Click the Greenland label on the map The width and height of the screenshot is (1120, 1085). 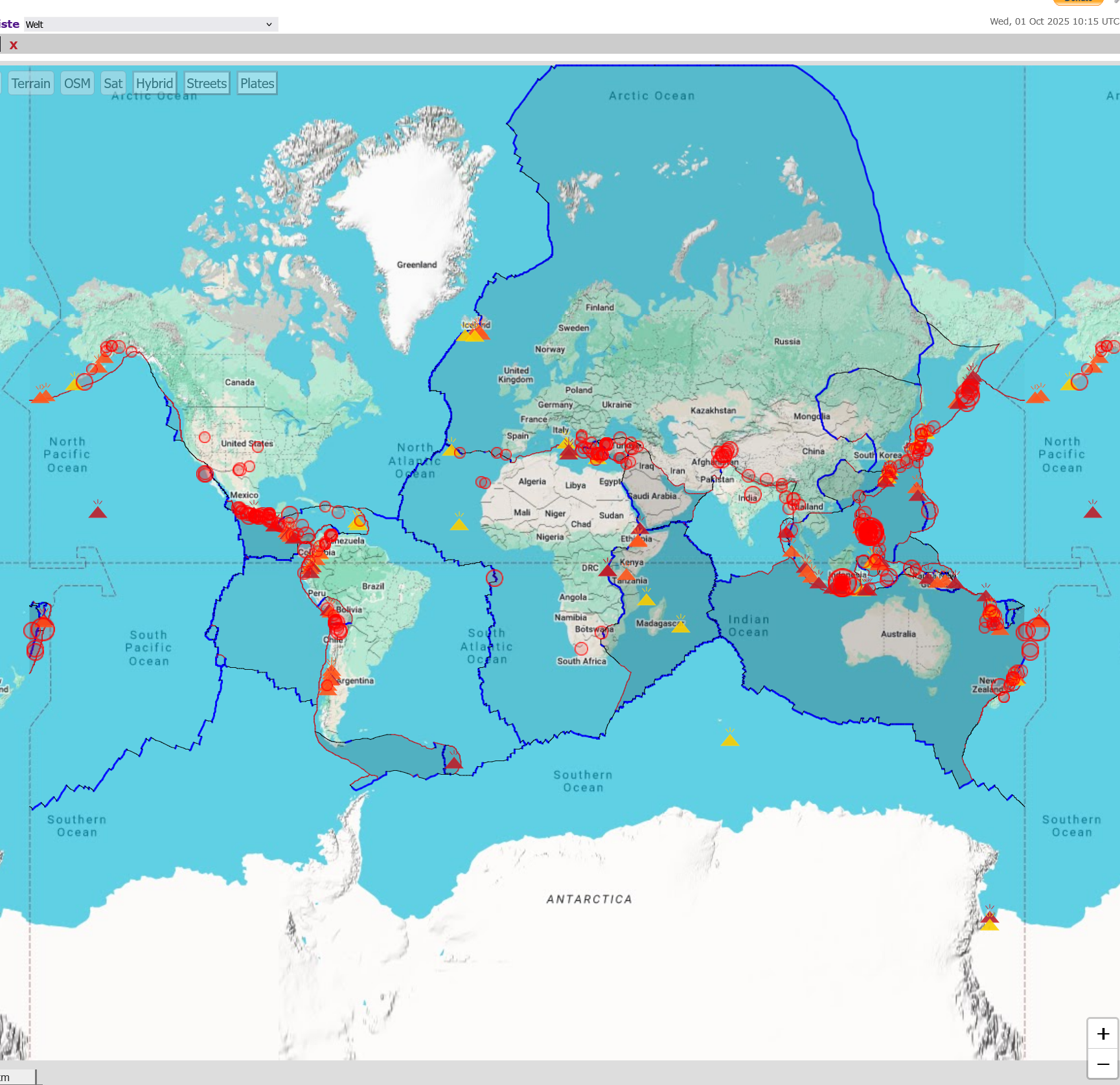point(417,265)
